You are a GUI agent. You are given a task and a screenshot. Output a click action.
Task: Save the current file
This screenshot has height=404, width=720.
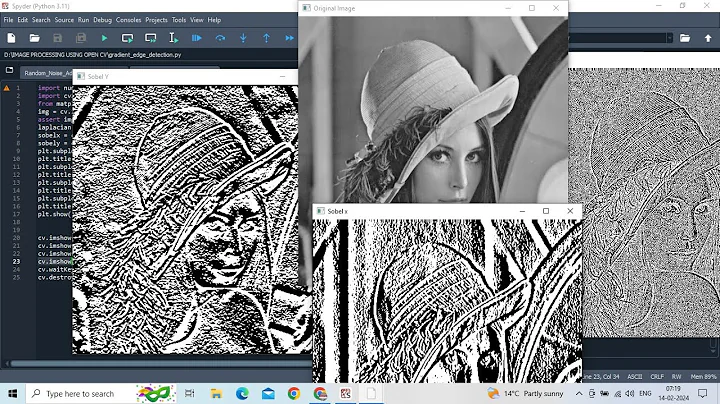pos(57,38)
